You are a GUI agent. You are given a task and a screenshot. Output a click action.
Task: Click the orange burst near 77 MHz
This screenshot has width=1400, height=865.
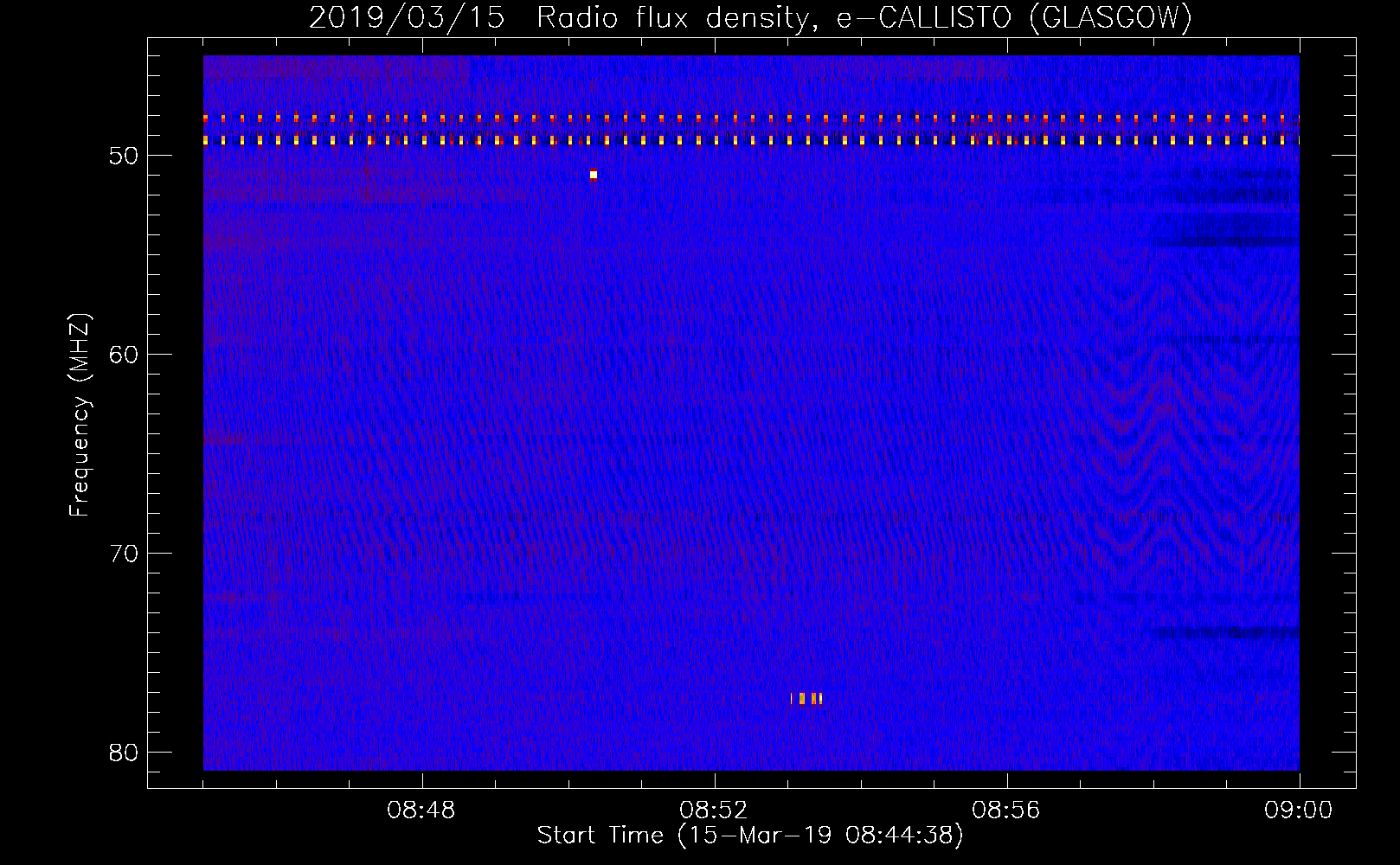(806, 698)
